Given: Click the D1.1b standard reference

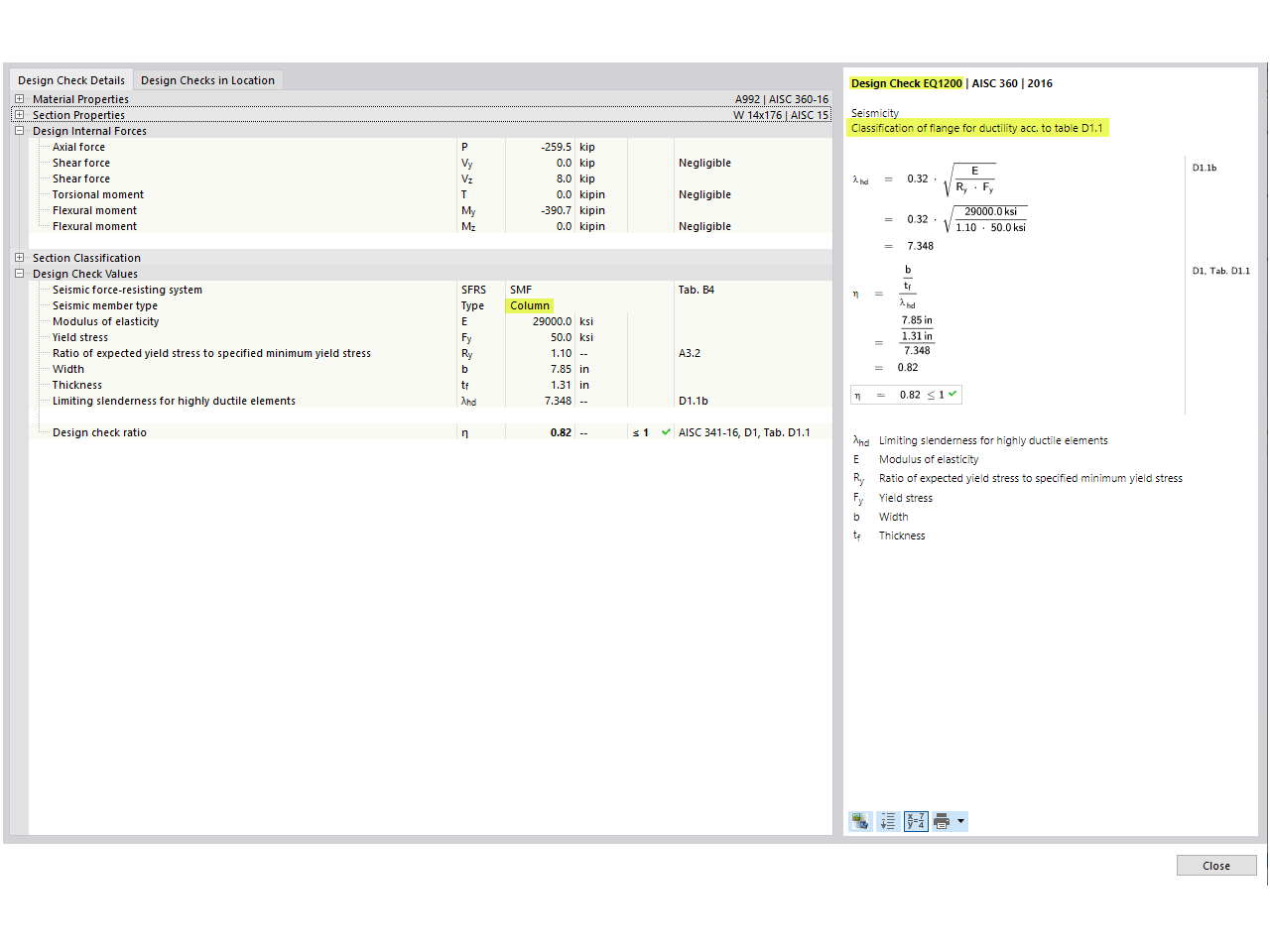Looking at the screenshot, I should pyautogui.click(x=1204, y=168).
